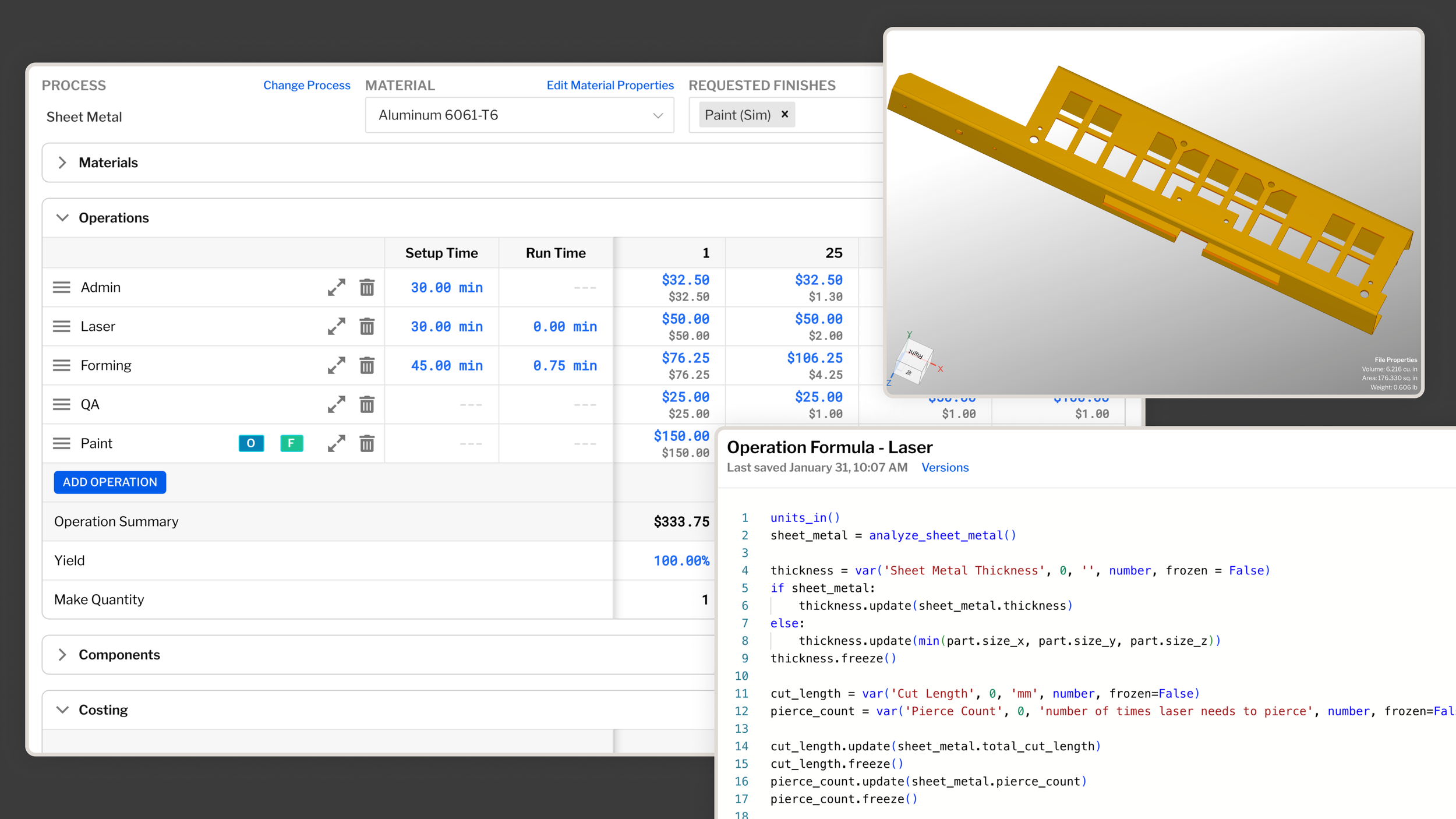This screenshot has width=1456, height=819.
Task: Grab the Laser row drag handle
Action: [x=62, y=326]
